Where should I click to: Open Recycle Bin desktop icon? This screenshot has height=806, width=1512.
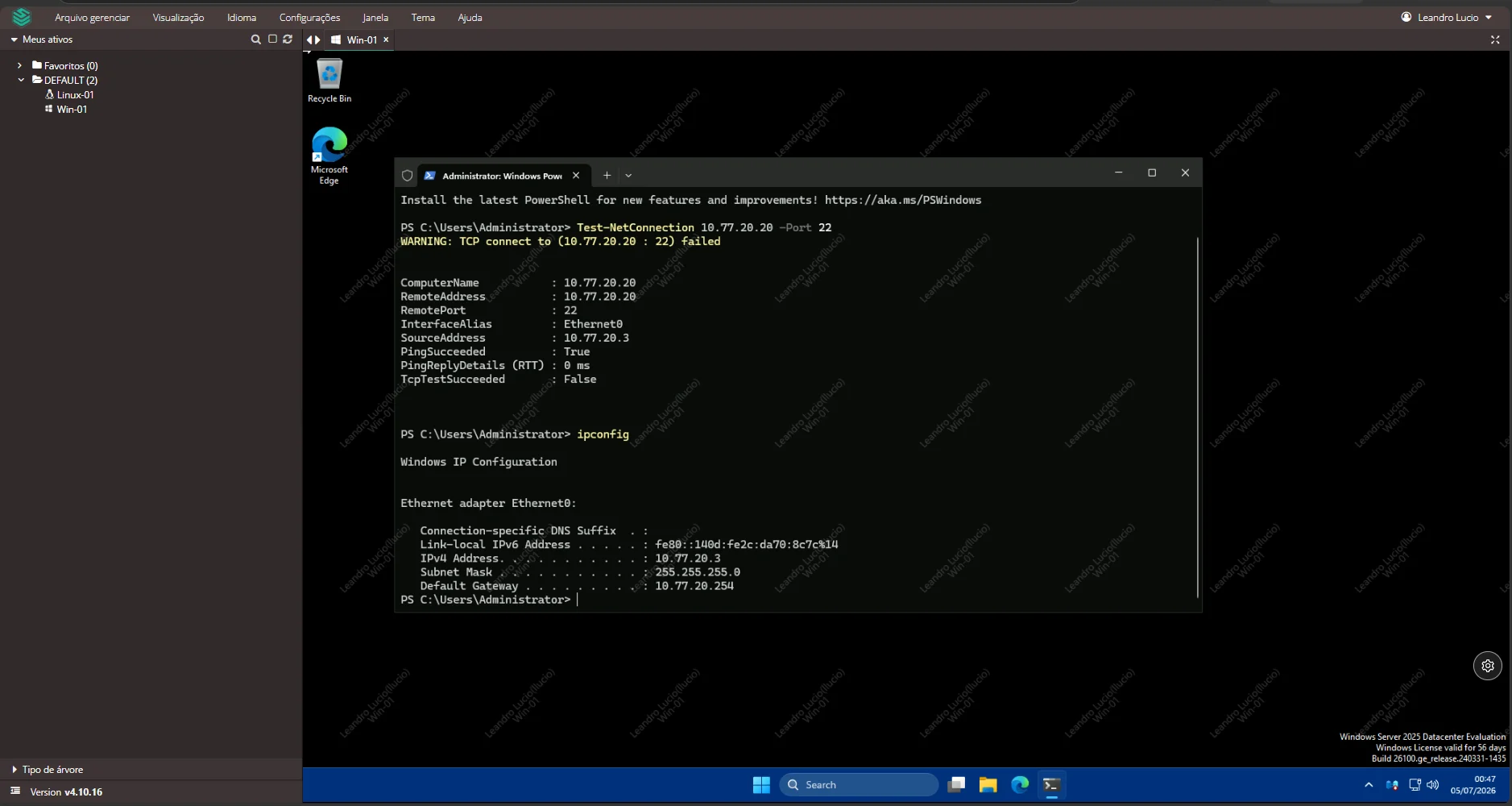point(329,81)
